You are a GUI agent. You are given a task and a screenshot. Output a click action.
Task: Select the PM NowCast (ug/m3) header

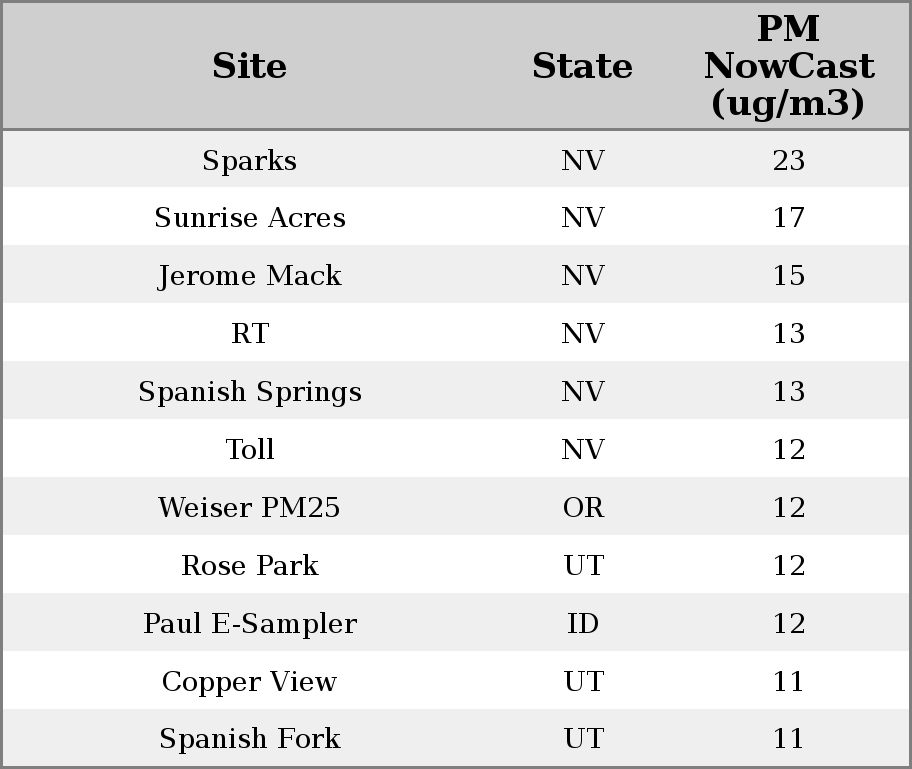(x=788, y=67)
